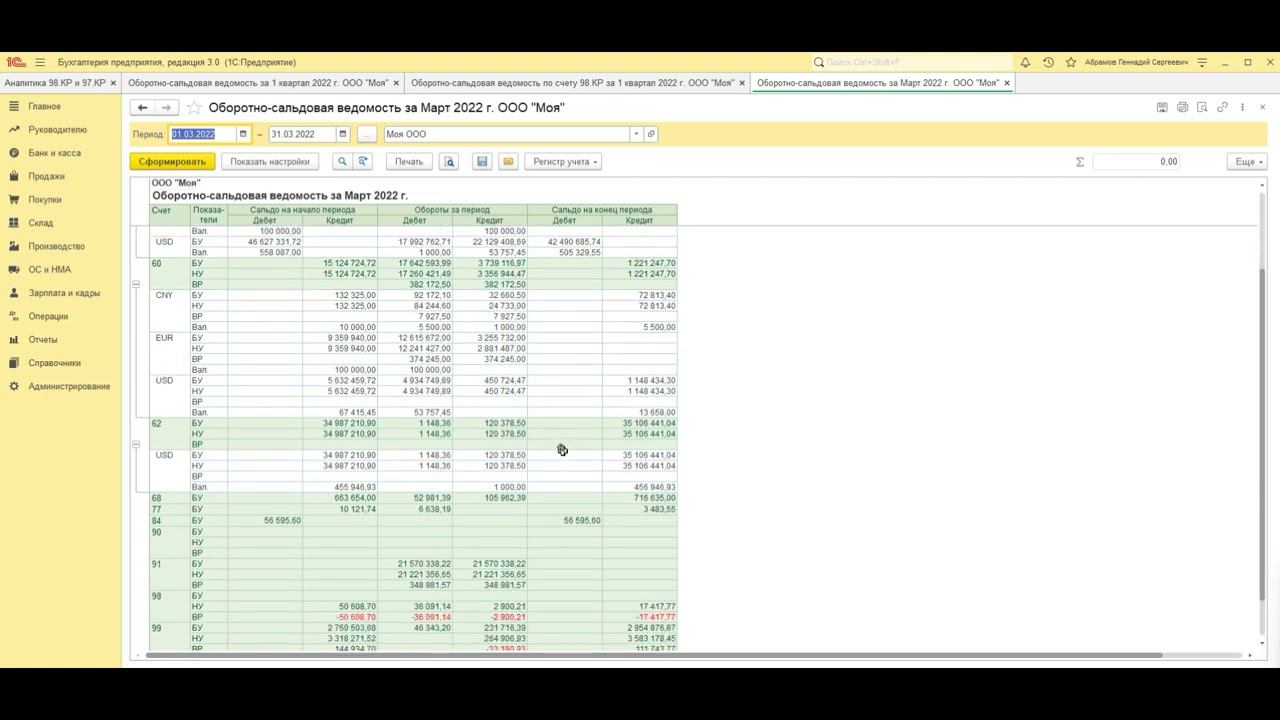Viewport: 1280px width, 720px height.
Task: Expand the Регистр учета dropdown
Action: point(564,161)
